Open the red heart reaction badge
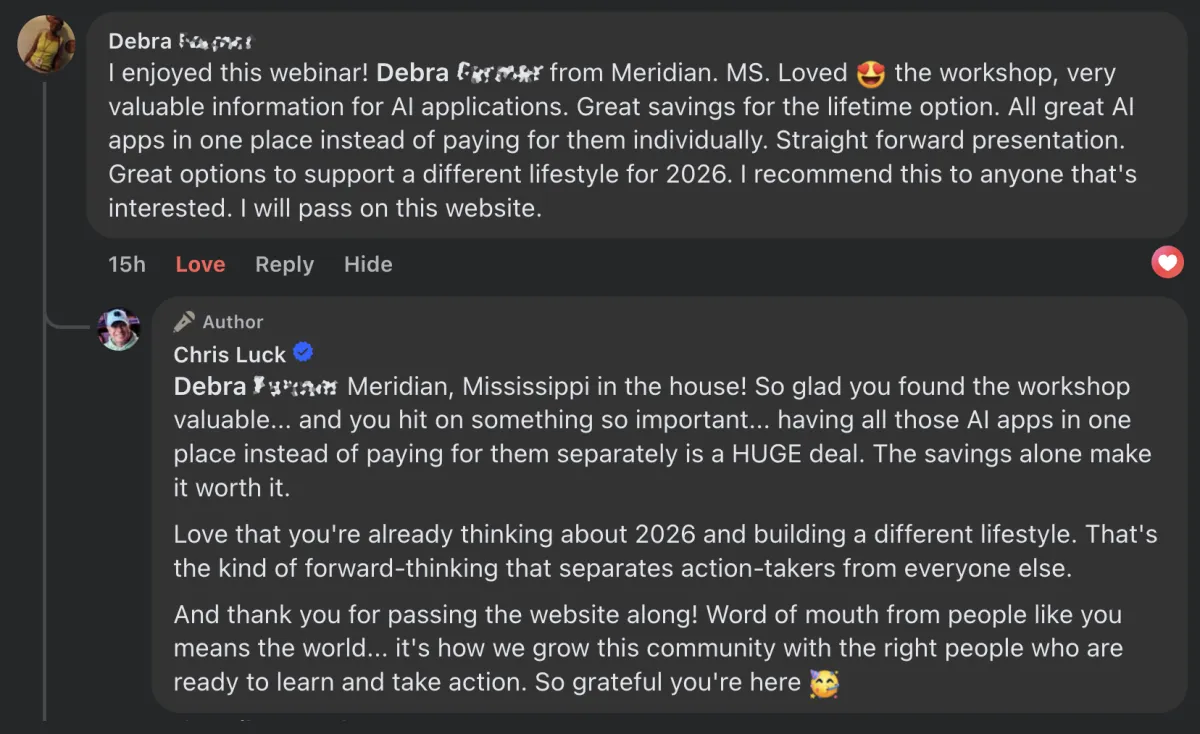 (x=1167, y=263)
